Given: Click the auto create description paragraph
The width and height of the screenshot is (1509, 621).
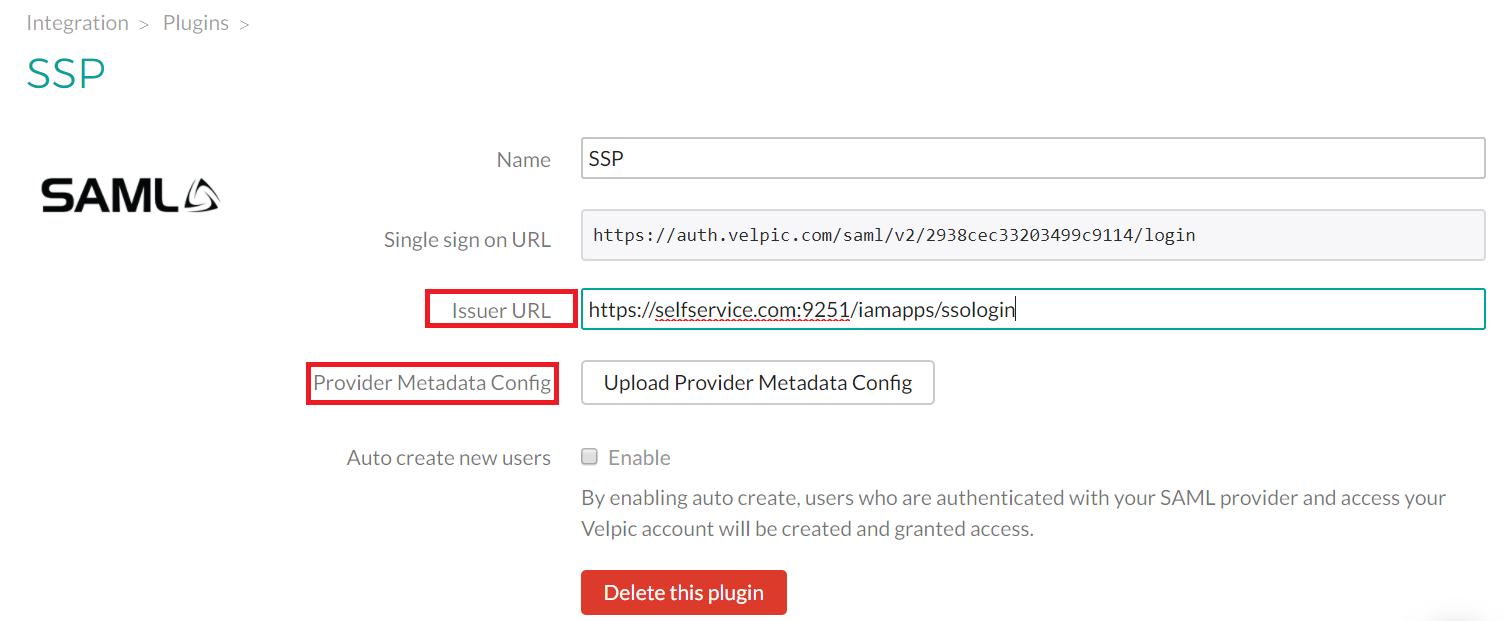Looking at the screenshot, I should [1013, 513].
